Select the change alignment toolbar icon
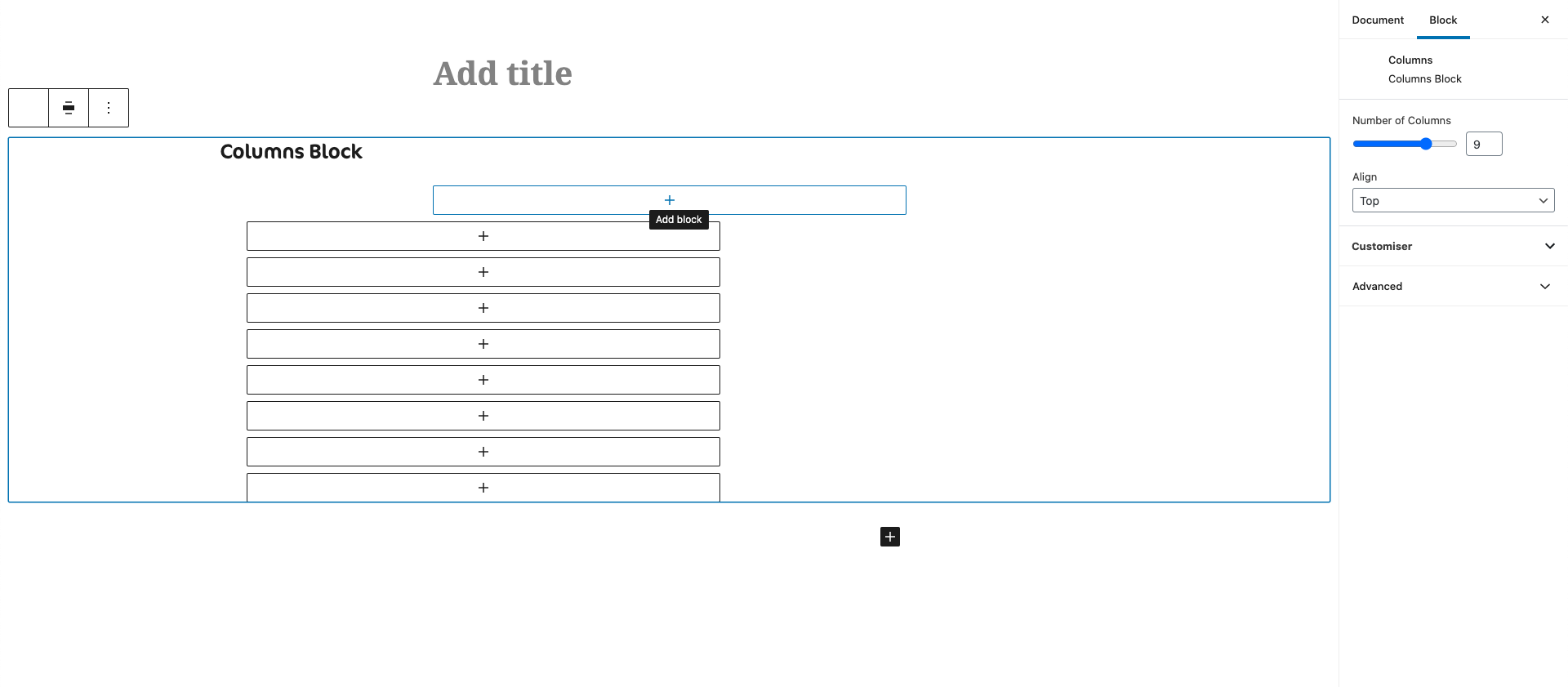 [x=69, y=107]
